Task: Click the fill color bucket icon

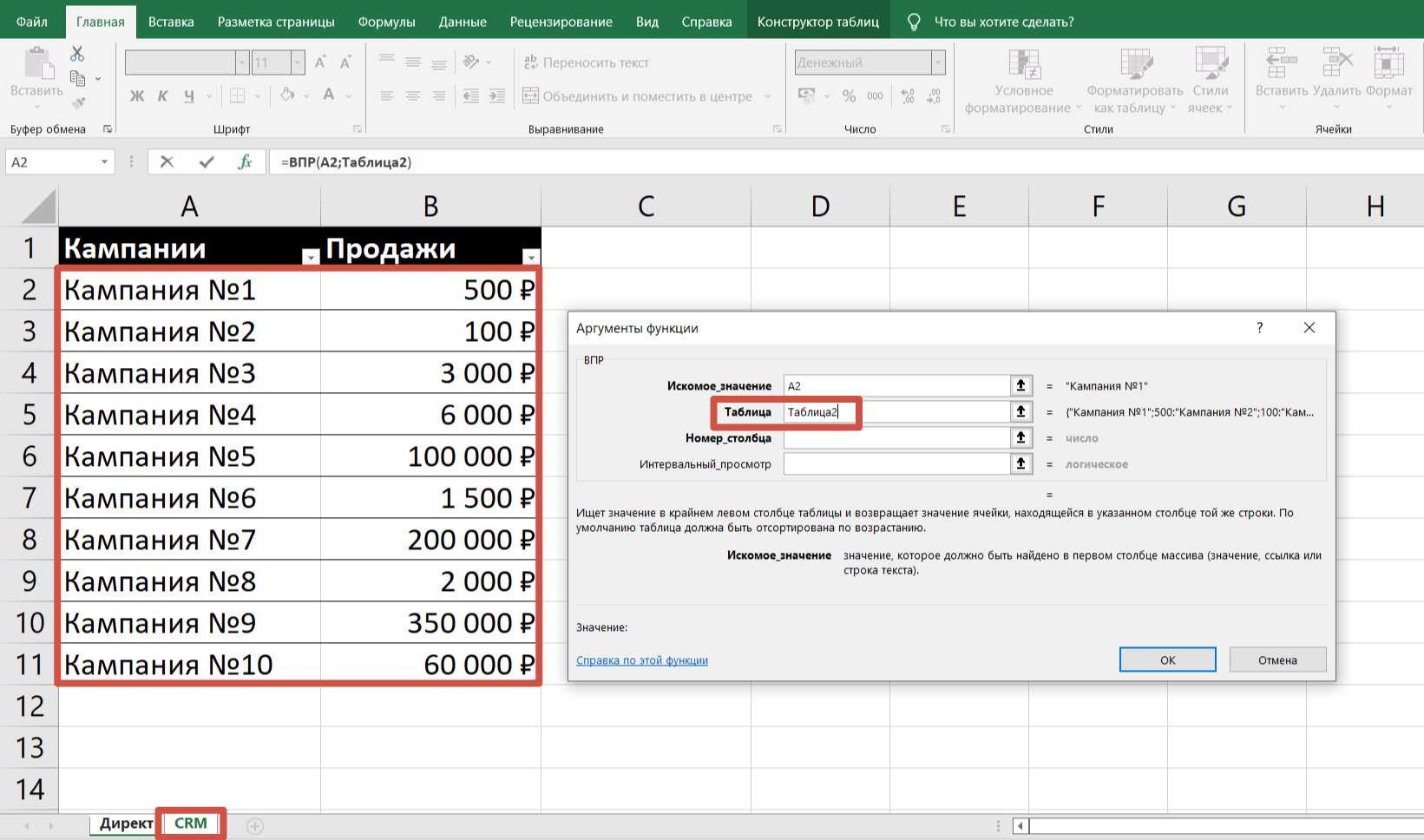Action: point(287,95)
